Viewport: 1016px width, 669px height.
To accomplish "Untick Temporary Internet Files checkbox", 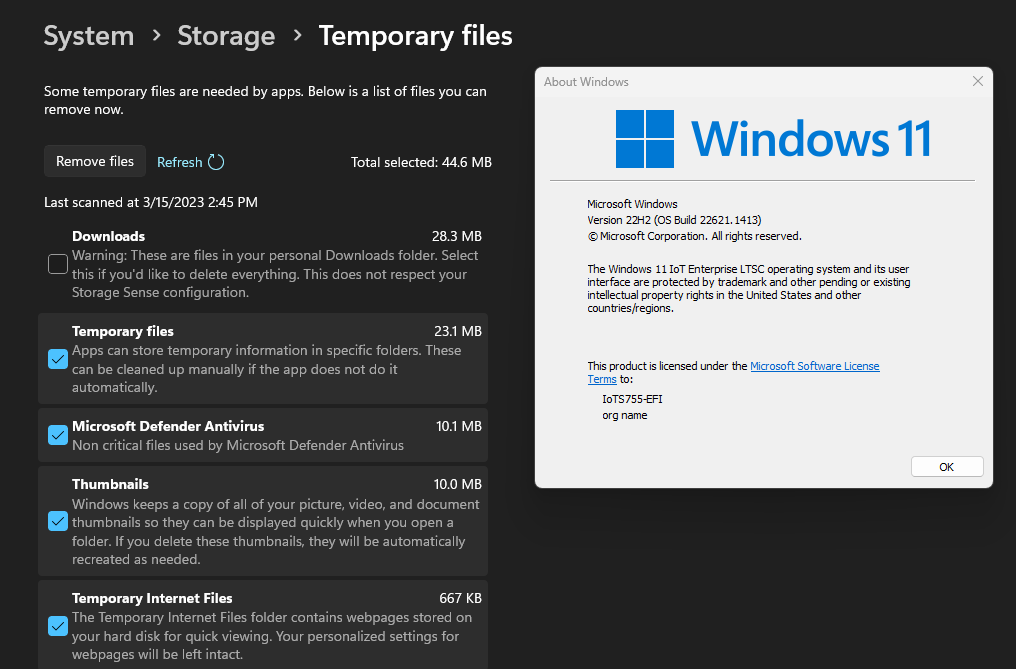I will point(58,626).
